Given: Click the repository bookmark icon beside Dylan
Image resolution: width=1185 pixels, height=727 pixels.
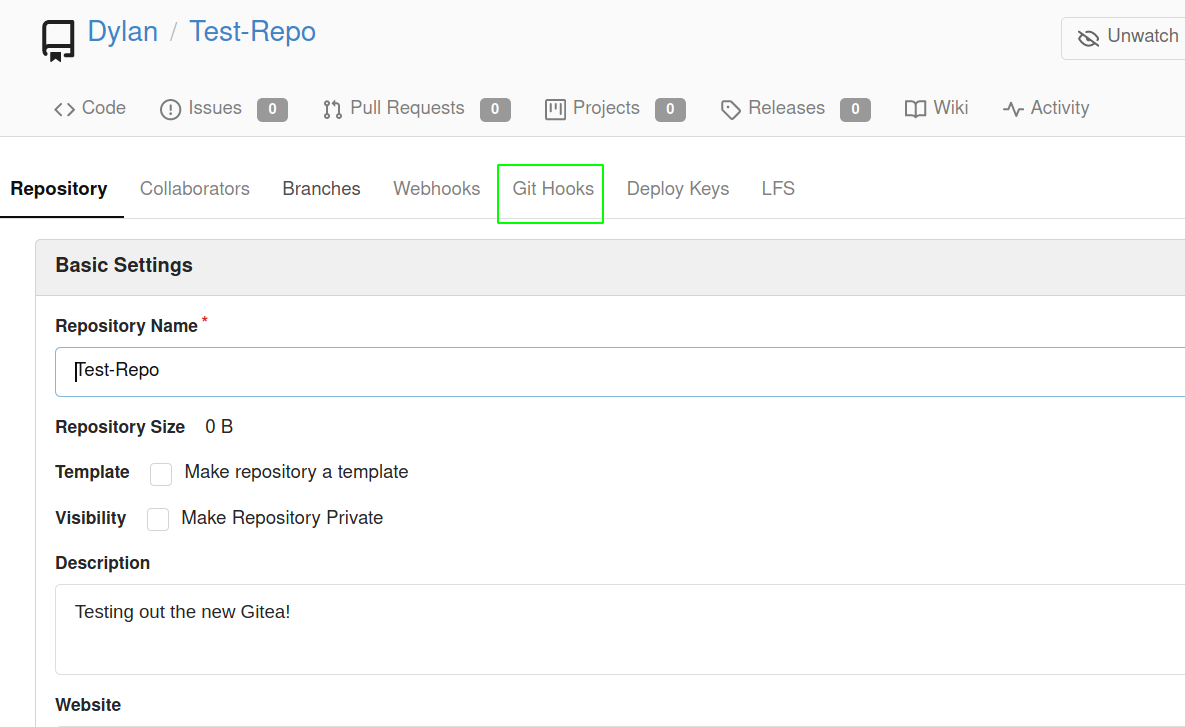Looking at the screenshot, I should [57, 41].
